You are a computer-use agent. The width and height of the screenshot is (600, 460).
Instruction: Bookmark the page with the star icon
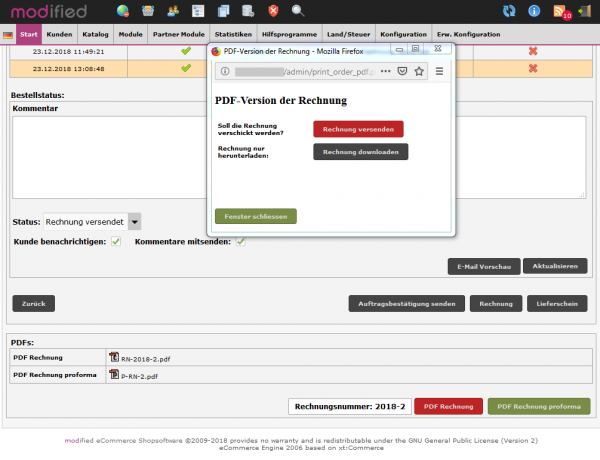coord(419,71)
